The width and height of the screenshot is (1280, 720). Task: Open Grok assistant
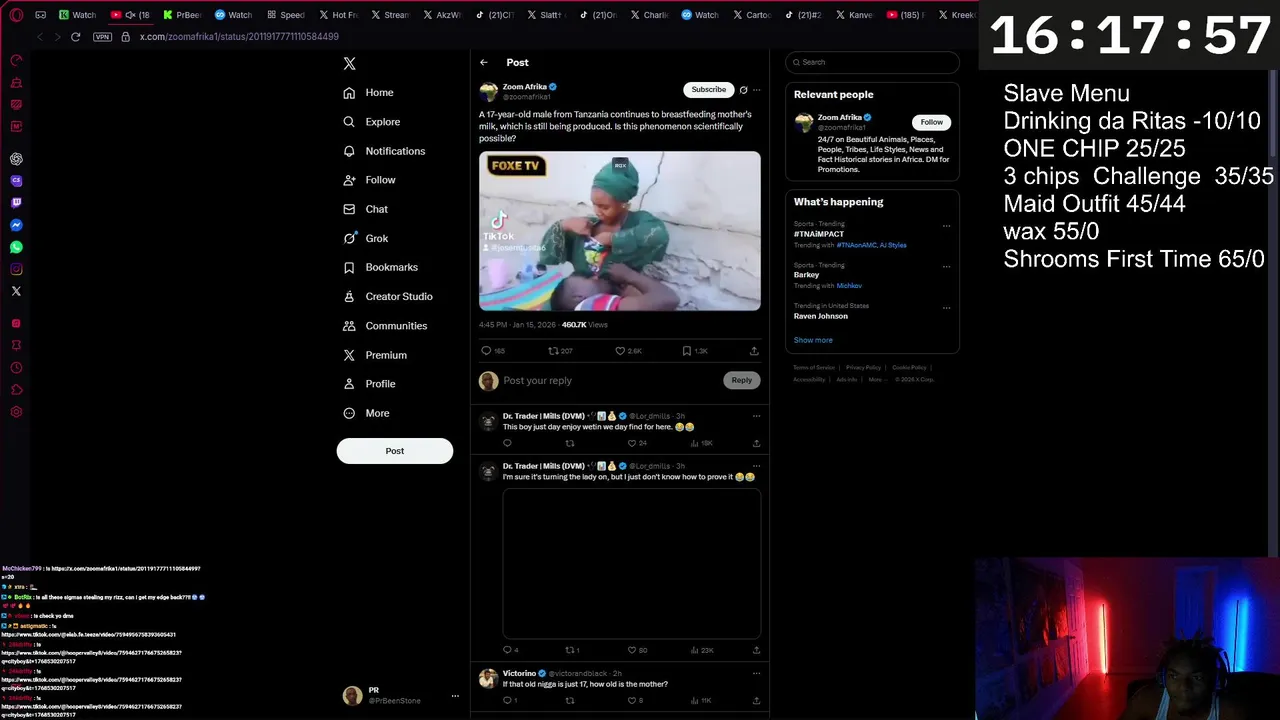pos(365,238)
